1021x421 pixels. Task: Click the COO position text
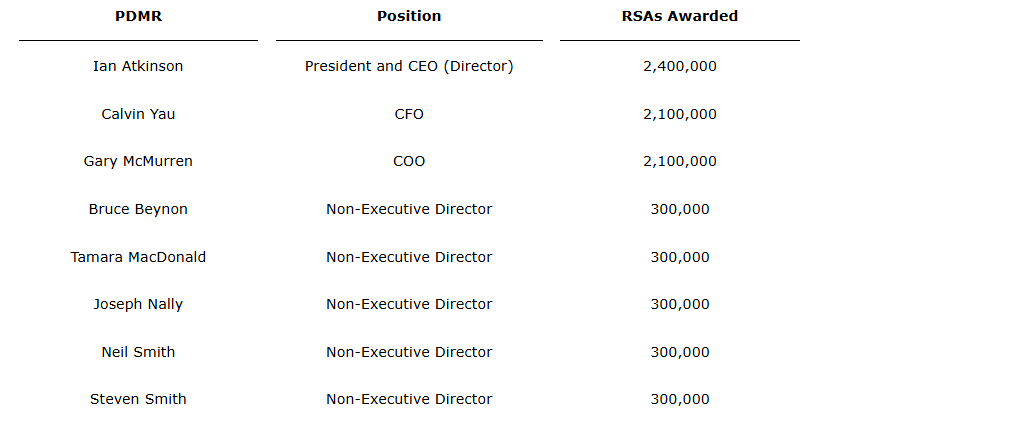click(x=409, y=161)
